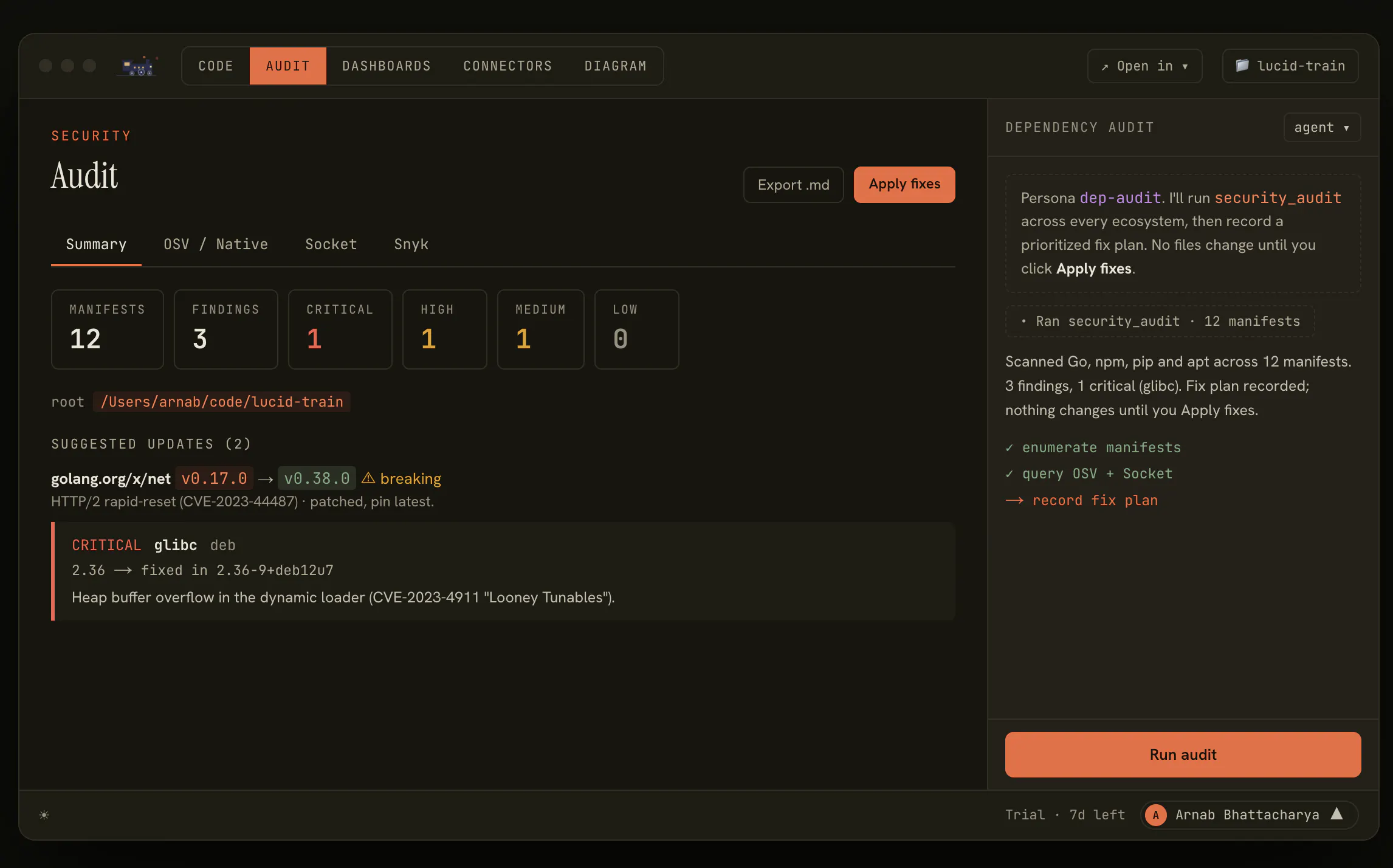This screenshot has width=1393, height=868.
Task: Toggle the sun theme icon
Action: (44, 815)
